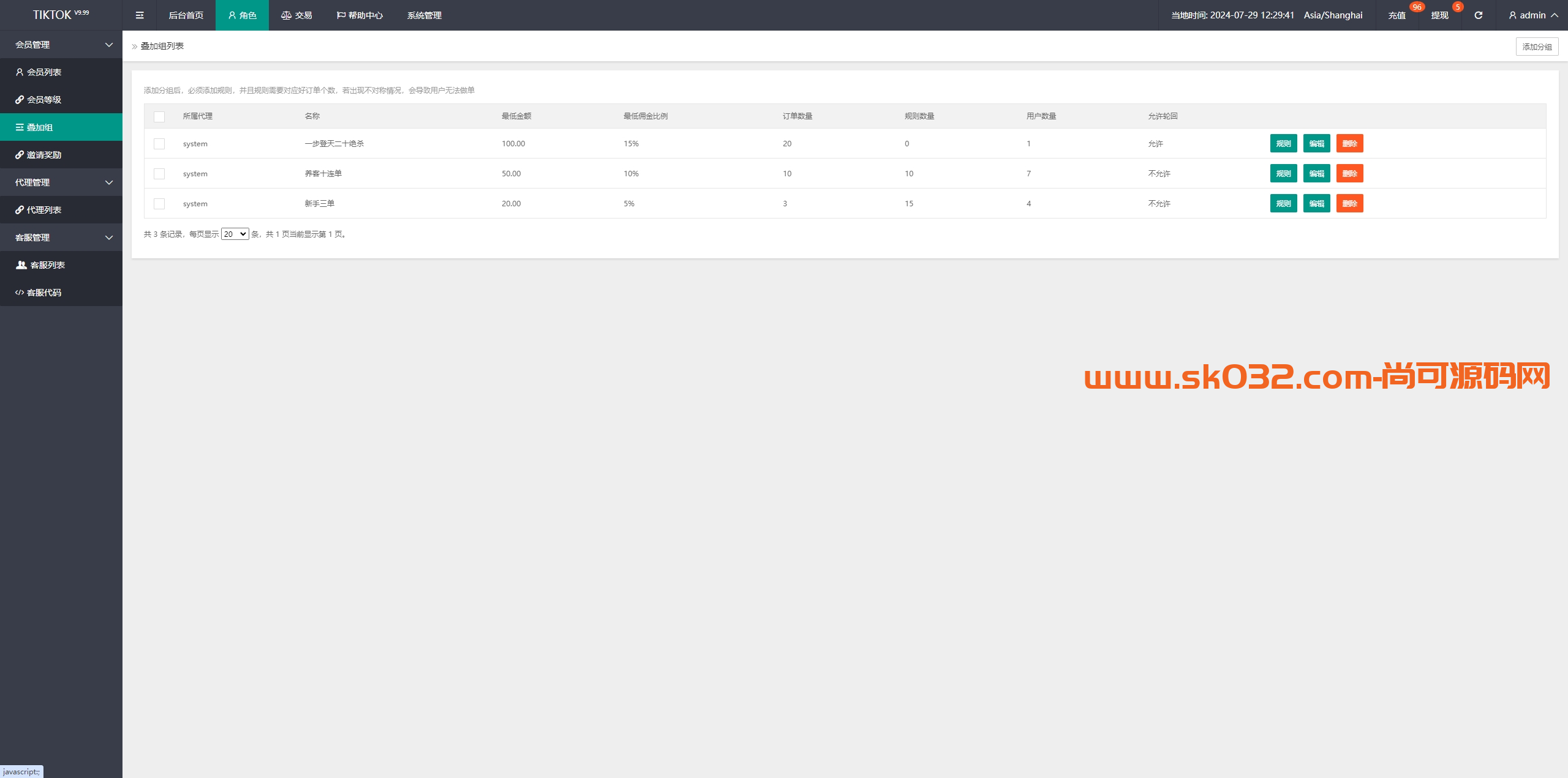
Task: Select 叠加组 in the sidebar
Action: click(61, 127)
